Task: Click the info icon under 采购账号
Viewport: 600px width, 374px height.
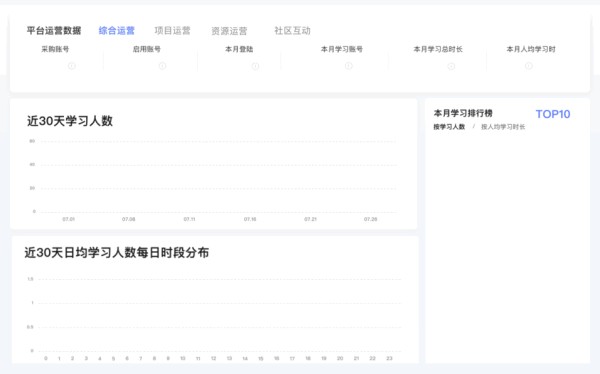Action: pos(72,66)
